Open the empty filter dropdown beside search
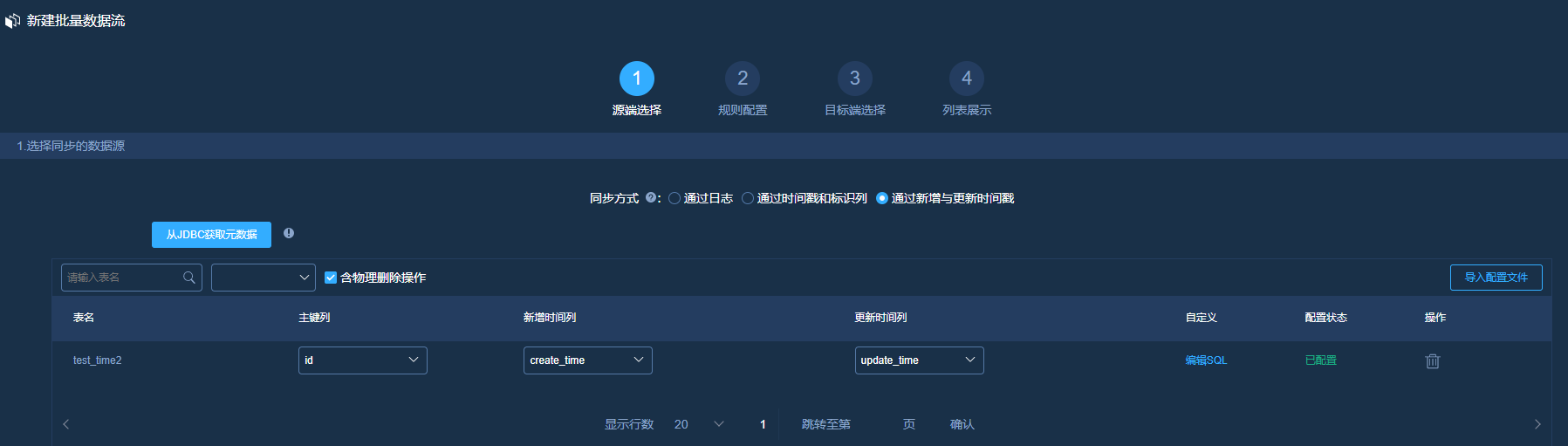Viewport: 1568px width, 446px height. click(263, 278)
